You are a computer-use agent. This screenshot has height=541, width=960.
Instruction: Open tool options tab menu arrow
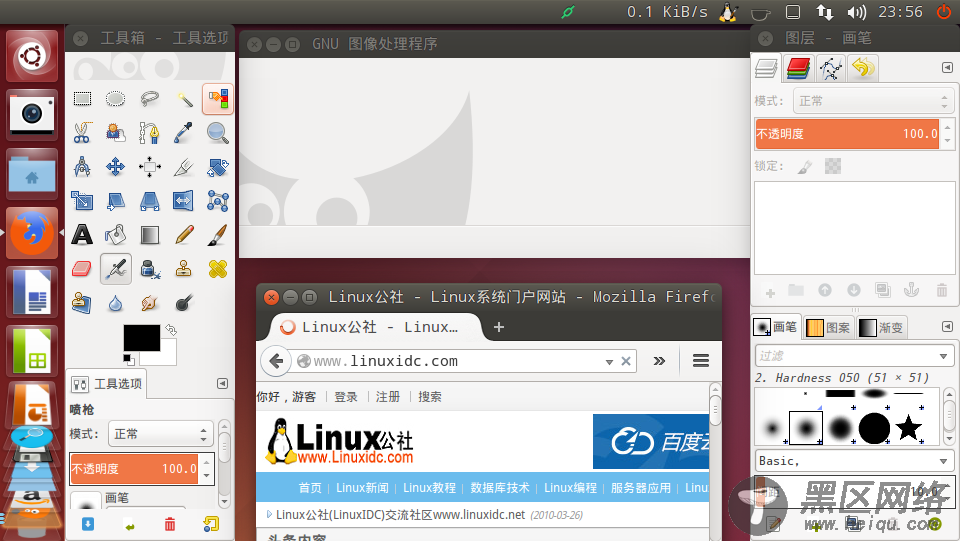(222, 383)
